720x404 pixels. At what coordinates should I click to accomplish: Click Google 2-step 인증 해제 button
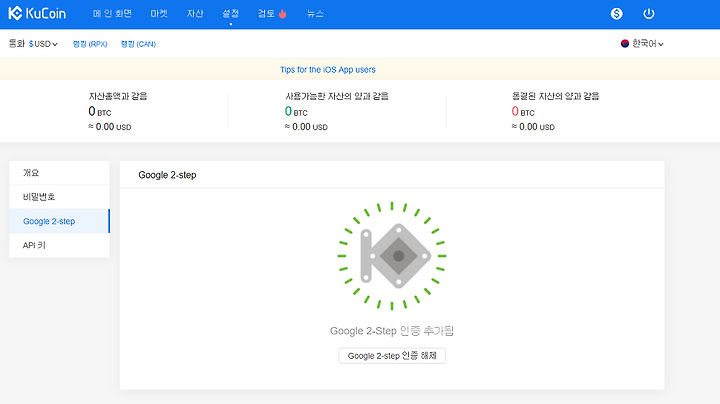(392, 356)
